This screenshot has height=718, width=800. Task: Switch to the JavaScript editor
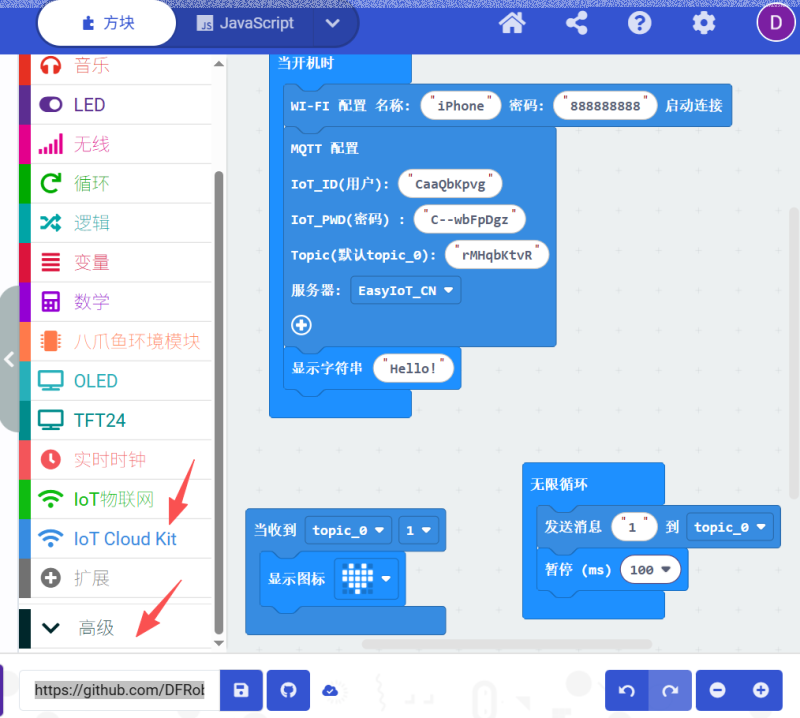click(x=246, y=23)
